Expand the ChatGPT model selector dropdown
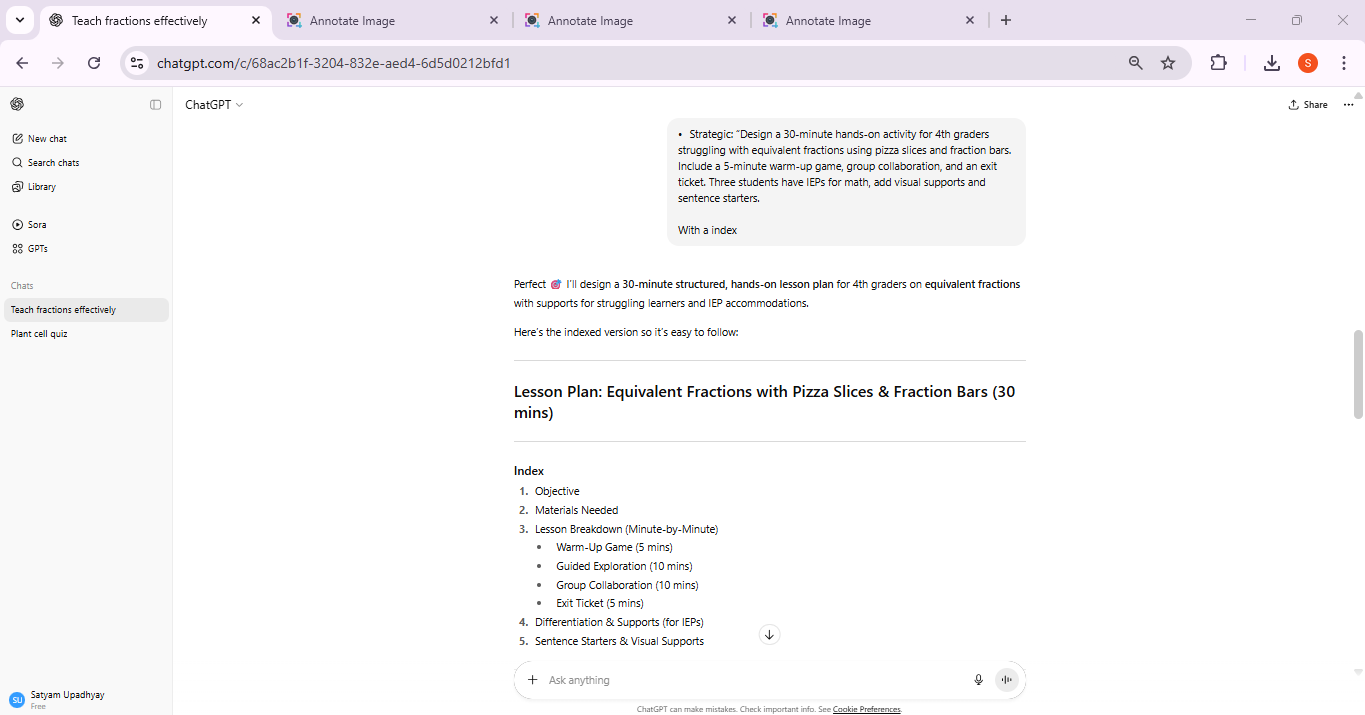 (214, 105)
